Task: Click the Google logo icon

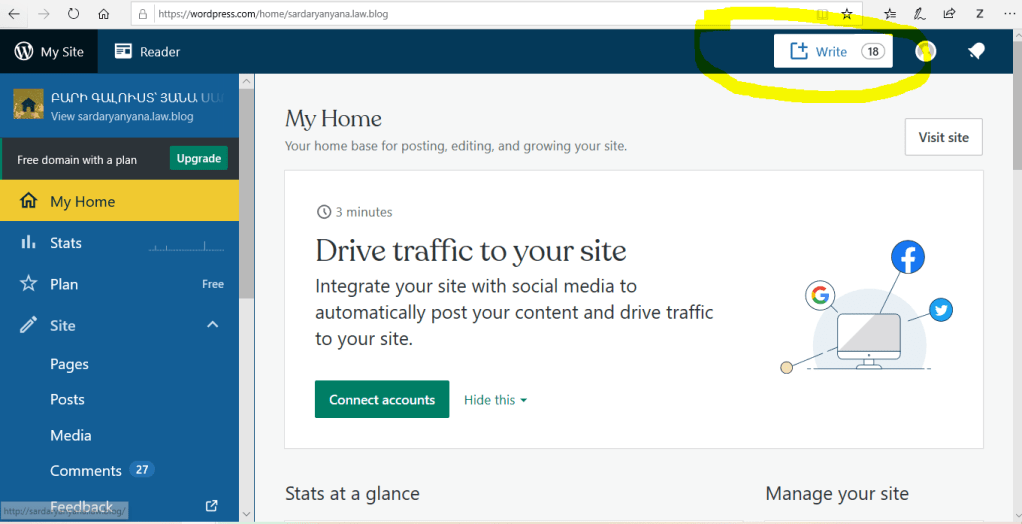Action: click(x=820, y=295)
